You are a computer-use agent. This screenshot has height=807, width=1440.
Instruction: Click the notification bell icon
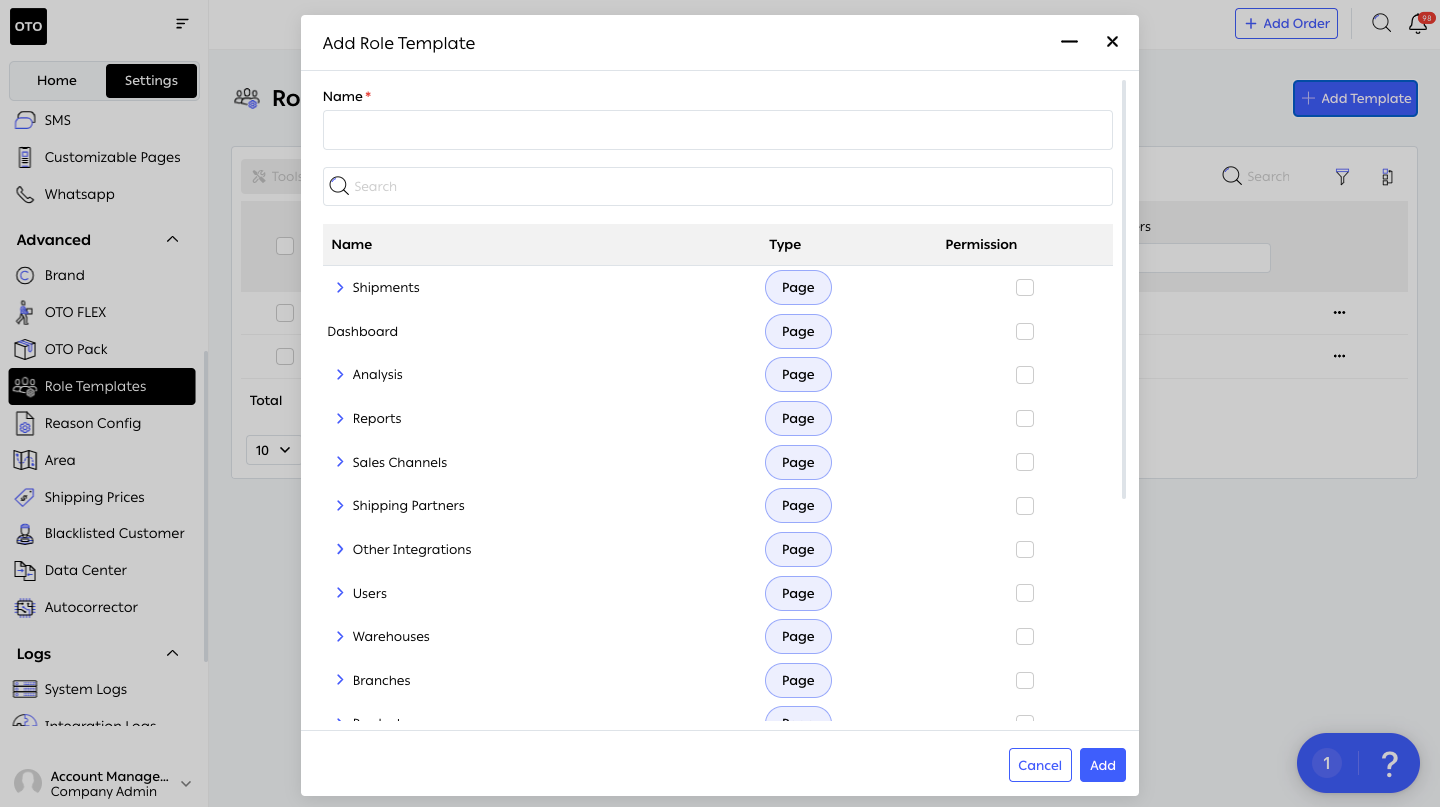[x=1417, y=24]
